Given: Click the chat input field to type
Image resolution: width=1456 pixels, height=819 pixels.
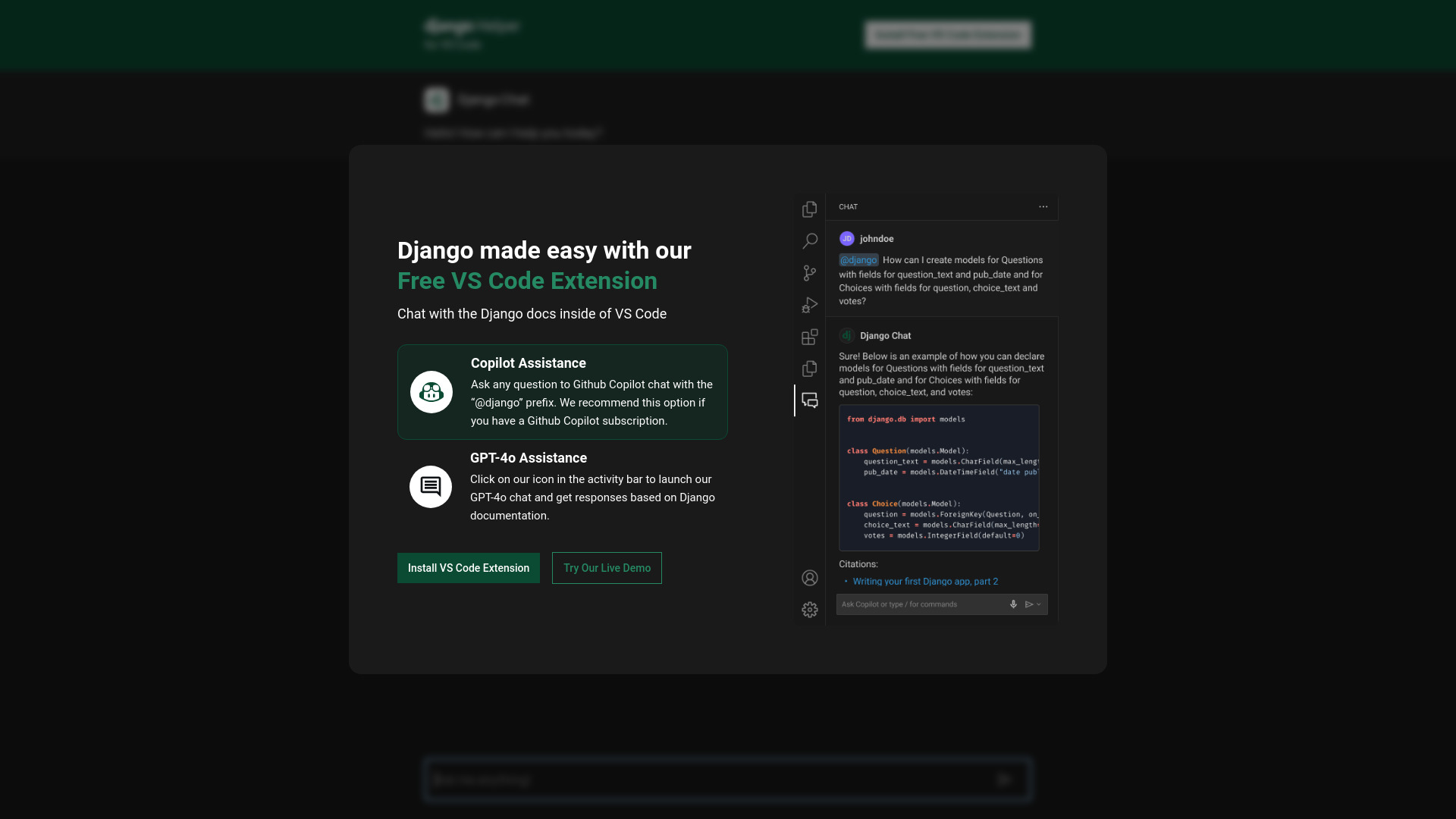Looking at the screenshot, I should [x=920, y=604].
